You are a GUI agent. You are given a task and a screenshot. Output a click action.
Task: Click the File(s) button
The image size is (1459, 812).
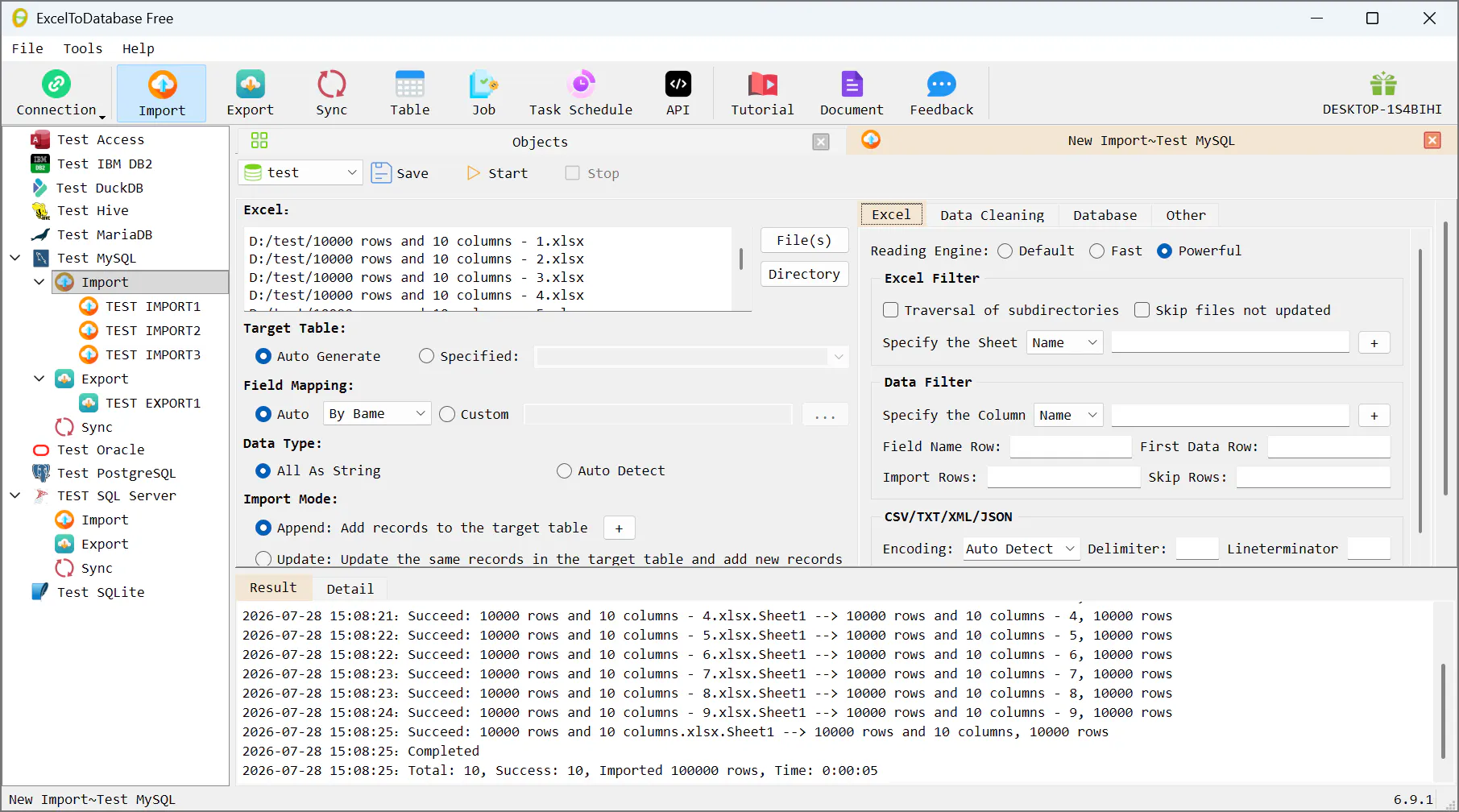click(x=804, y=240)
